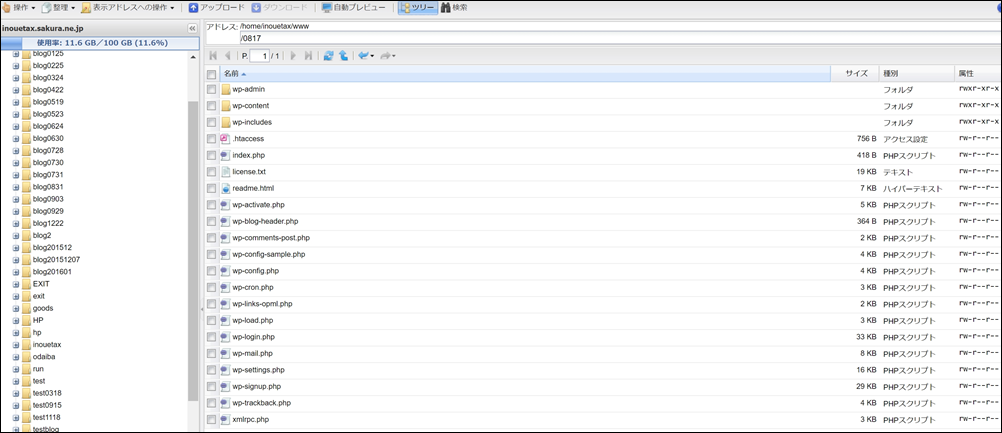Sort by the 名前 column header

(525, 73)
